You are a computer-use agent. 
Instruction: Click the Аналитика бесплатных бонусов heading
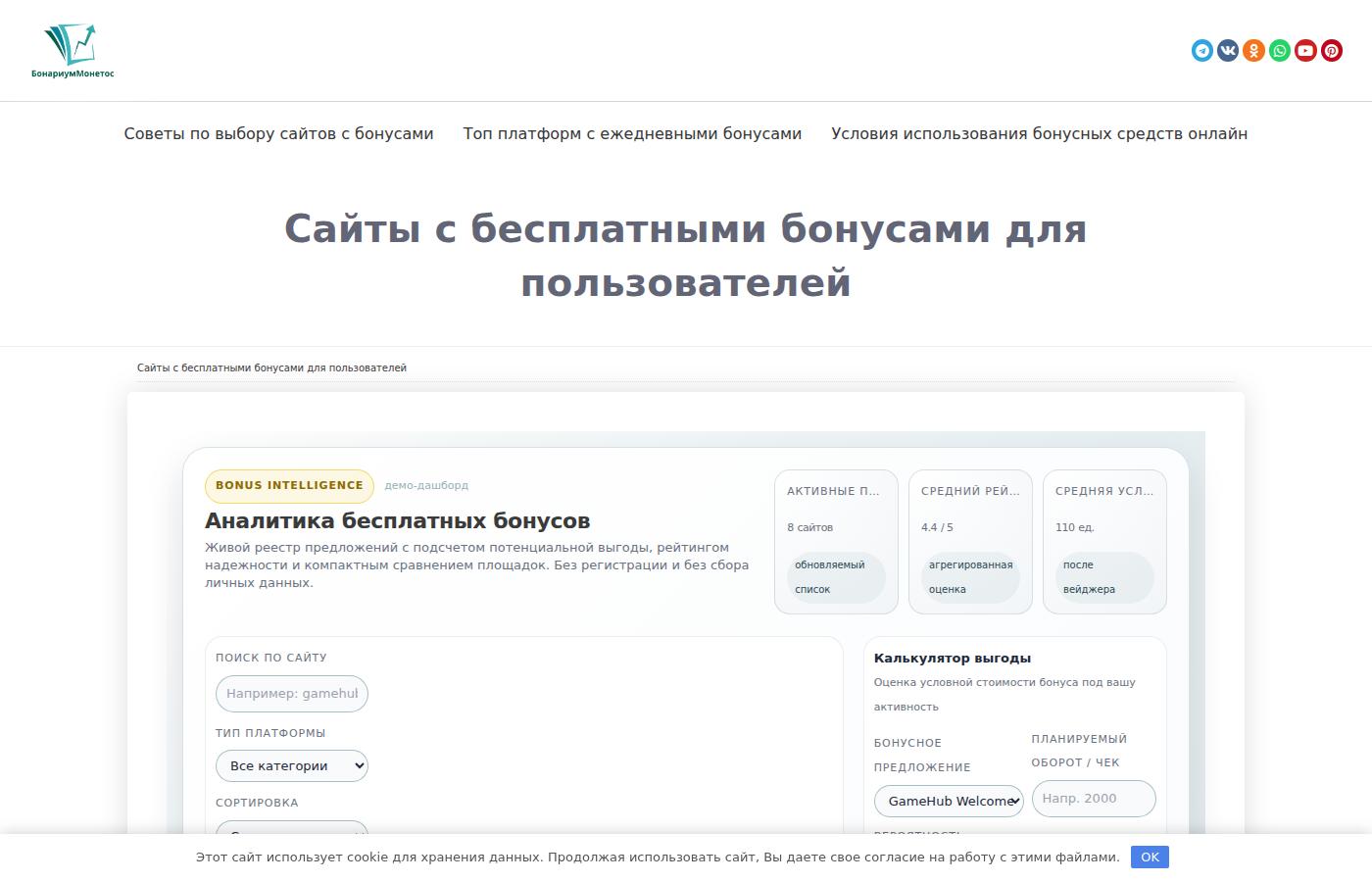pos(398,521)
